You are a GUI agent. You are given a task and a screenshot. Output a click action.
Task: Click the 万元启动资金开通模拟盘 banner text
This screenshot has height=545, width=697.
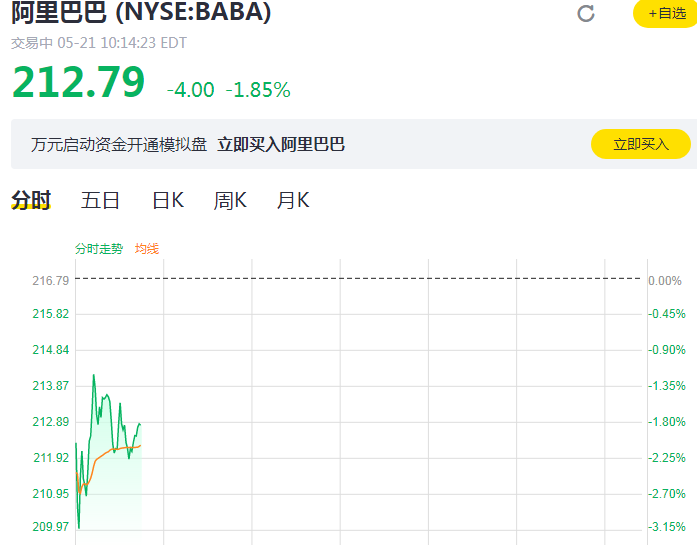119,145
